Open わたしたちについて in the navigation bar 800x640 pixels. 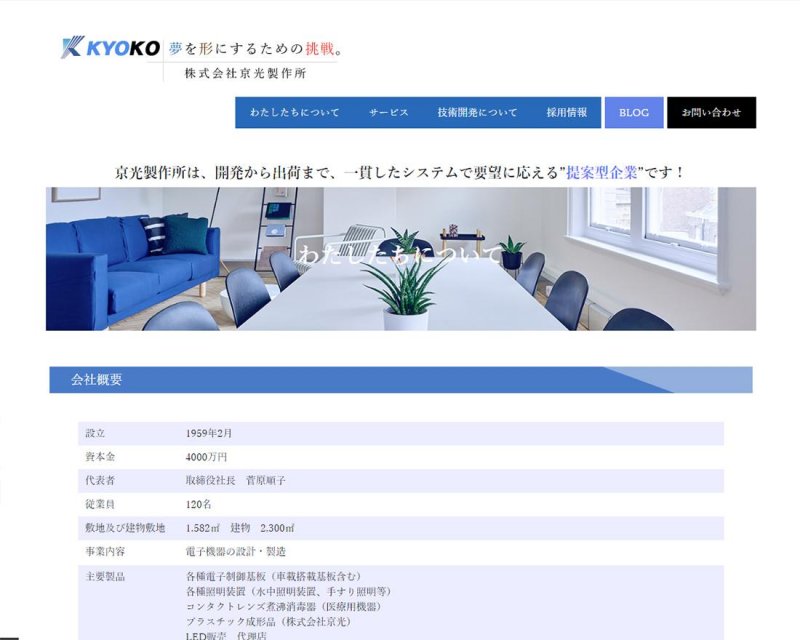pos(295,113)
